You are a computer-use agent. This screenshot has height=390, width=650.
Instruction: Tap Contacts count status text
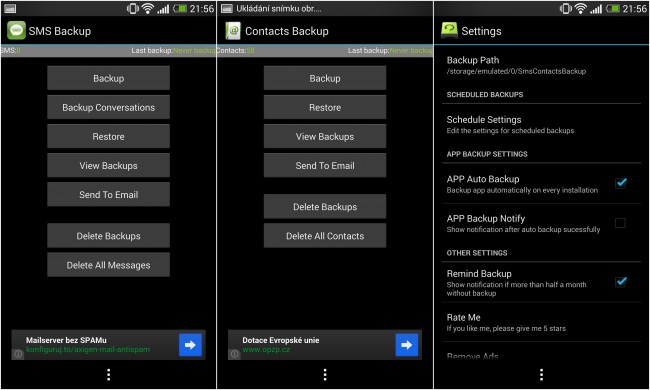click(x=235, y=51)
